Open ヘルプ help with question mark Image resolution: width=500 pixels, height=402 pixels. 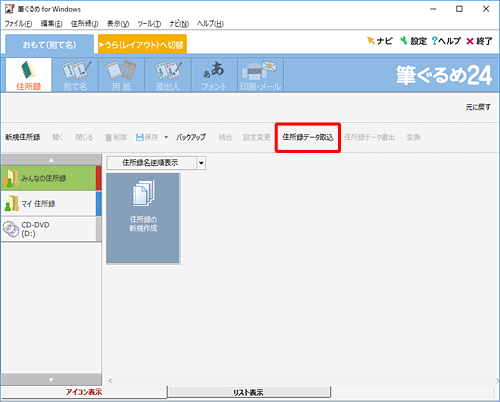[446, 41]
